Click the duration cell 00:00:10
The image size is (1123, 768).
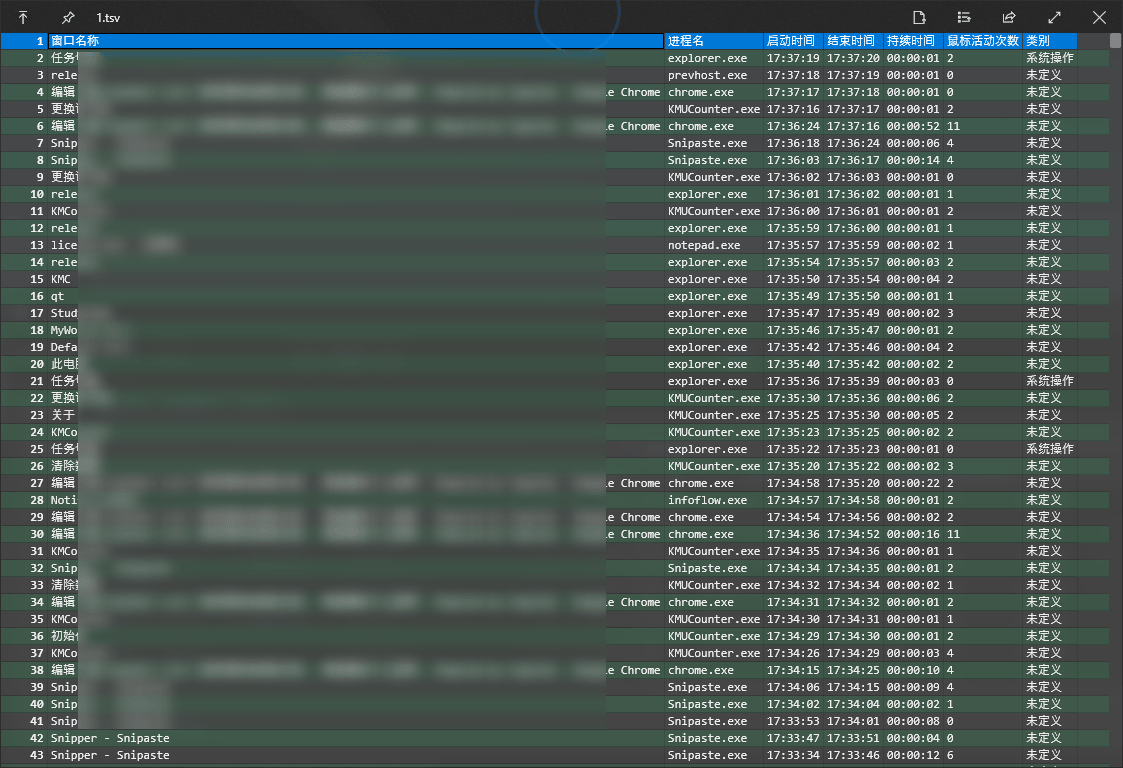[913, 671]
